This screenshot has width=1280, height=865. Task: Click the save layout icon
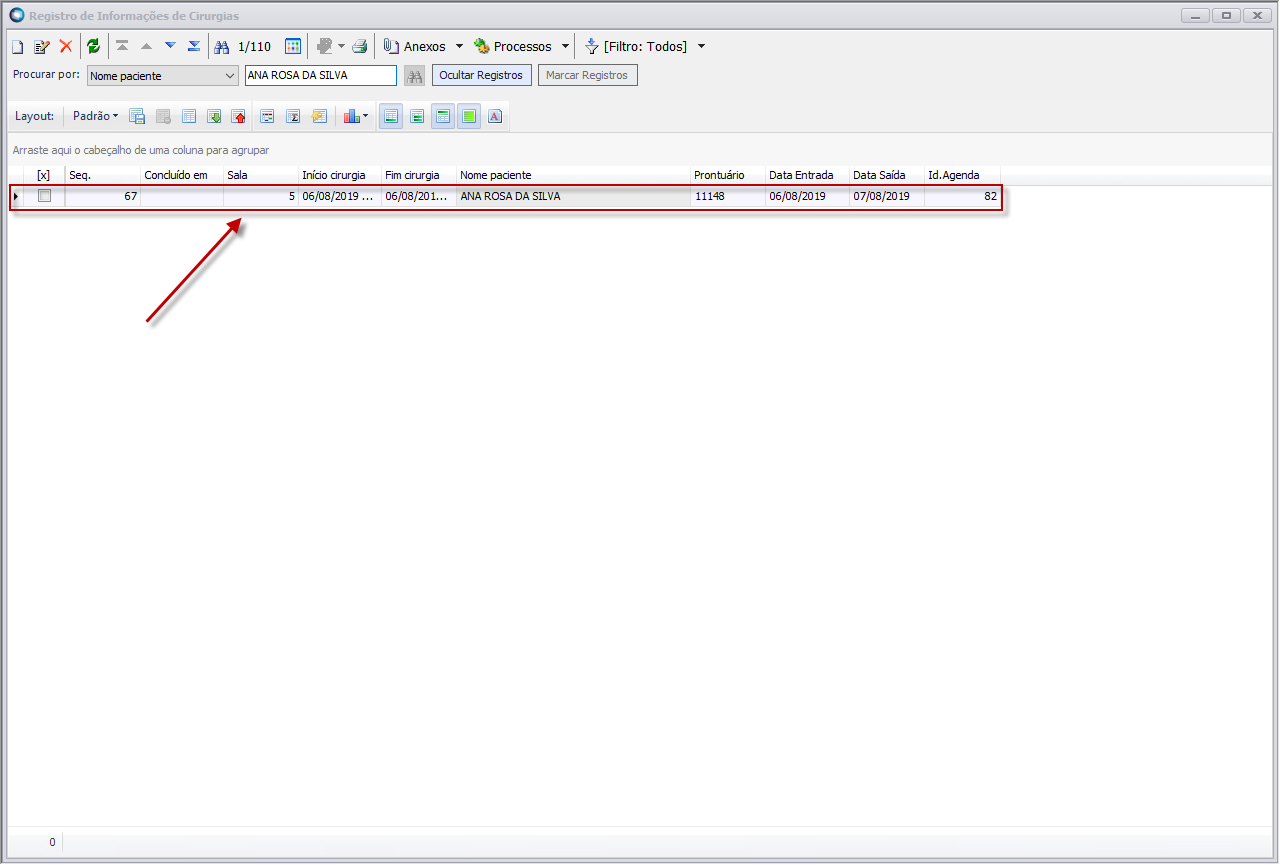(x=137, y=116)
